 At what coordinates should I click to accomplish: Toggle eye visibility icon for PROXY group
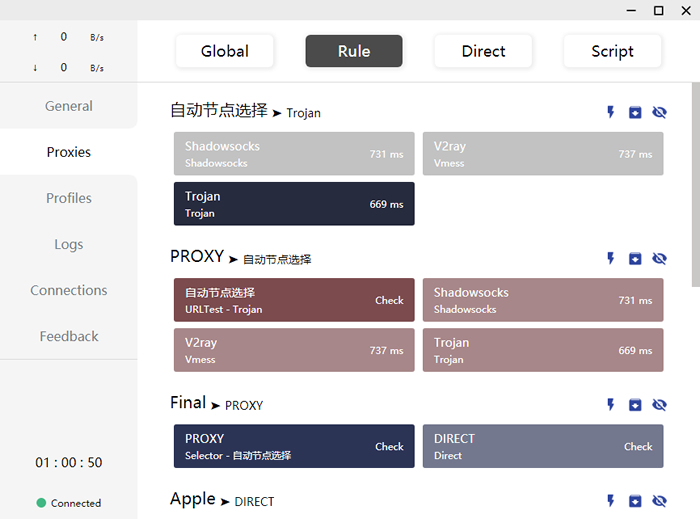pos(659,259)
